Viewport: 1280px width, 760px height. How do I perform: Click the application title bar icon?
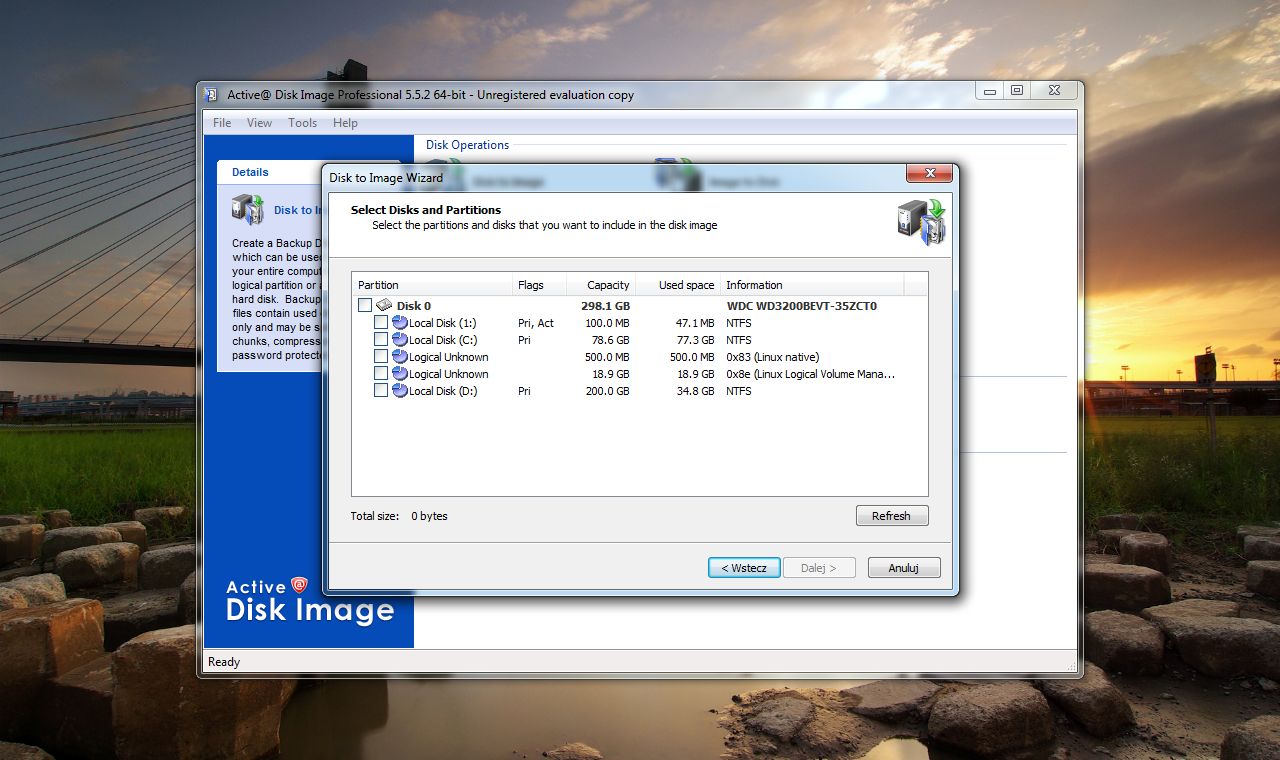click(211, 95)
